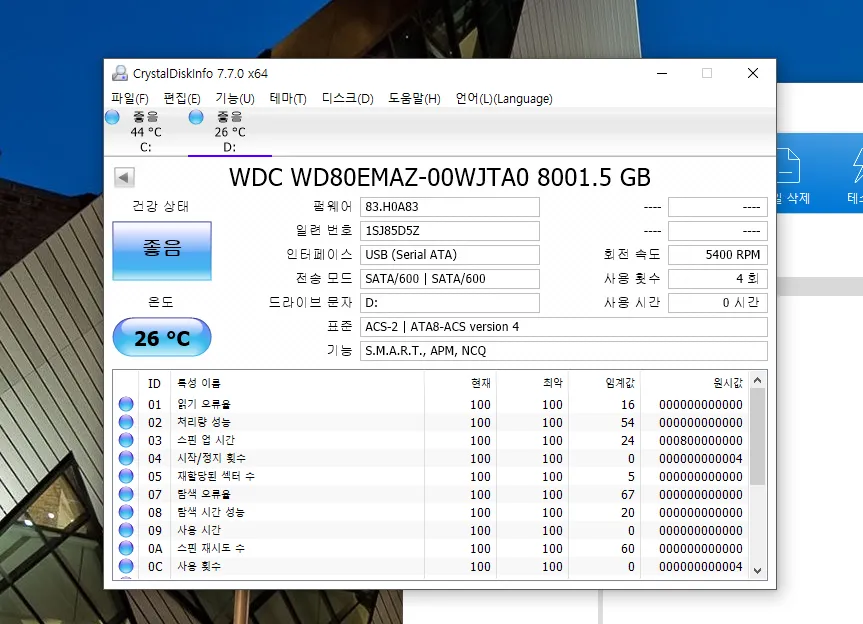Click status orb for attribute 09

tap(126, 530)
